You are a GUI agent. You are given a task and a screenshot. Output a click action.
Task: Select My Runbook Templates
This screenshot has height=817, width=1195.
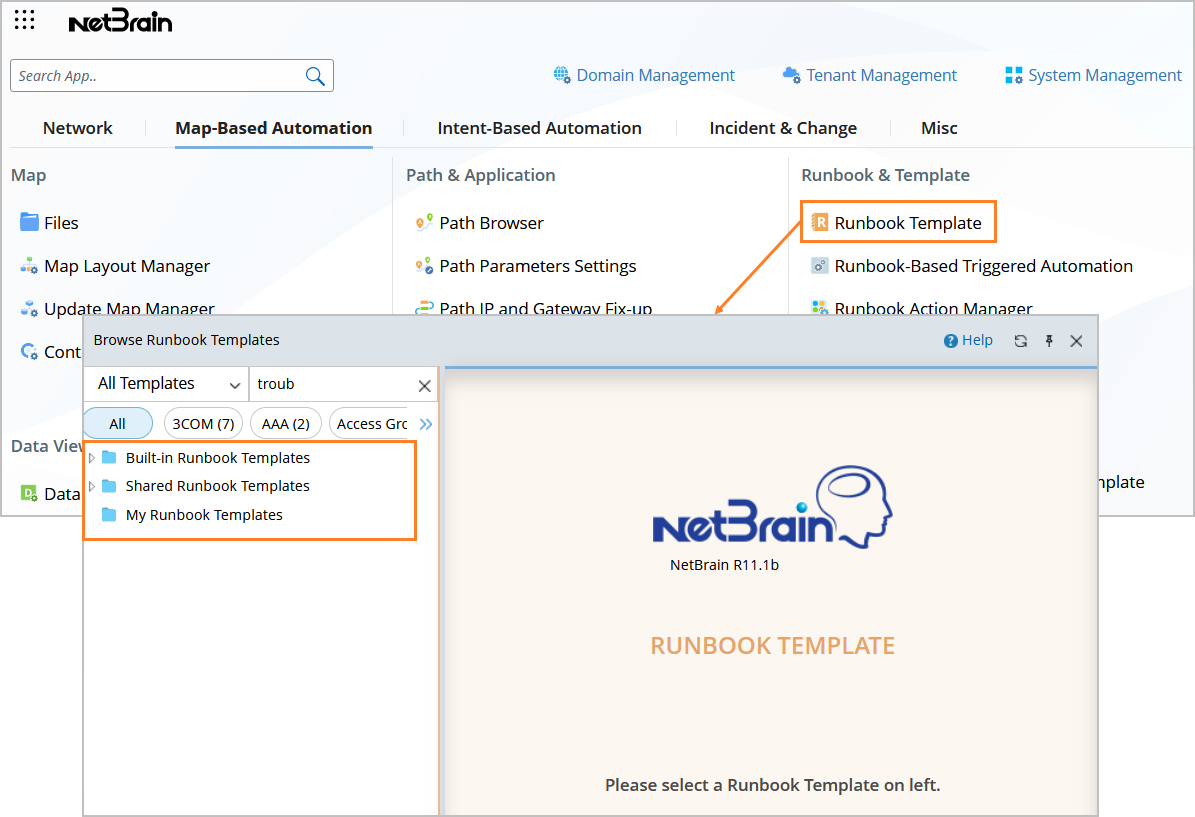click(x=203, y=514)
